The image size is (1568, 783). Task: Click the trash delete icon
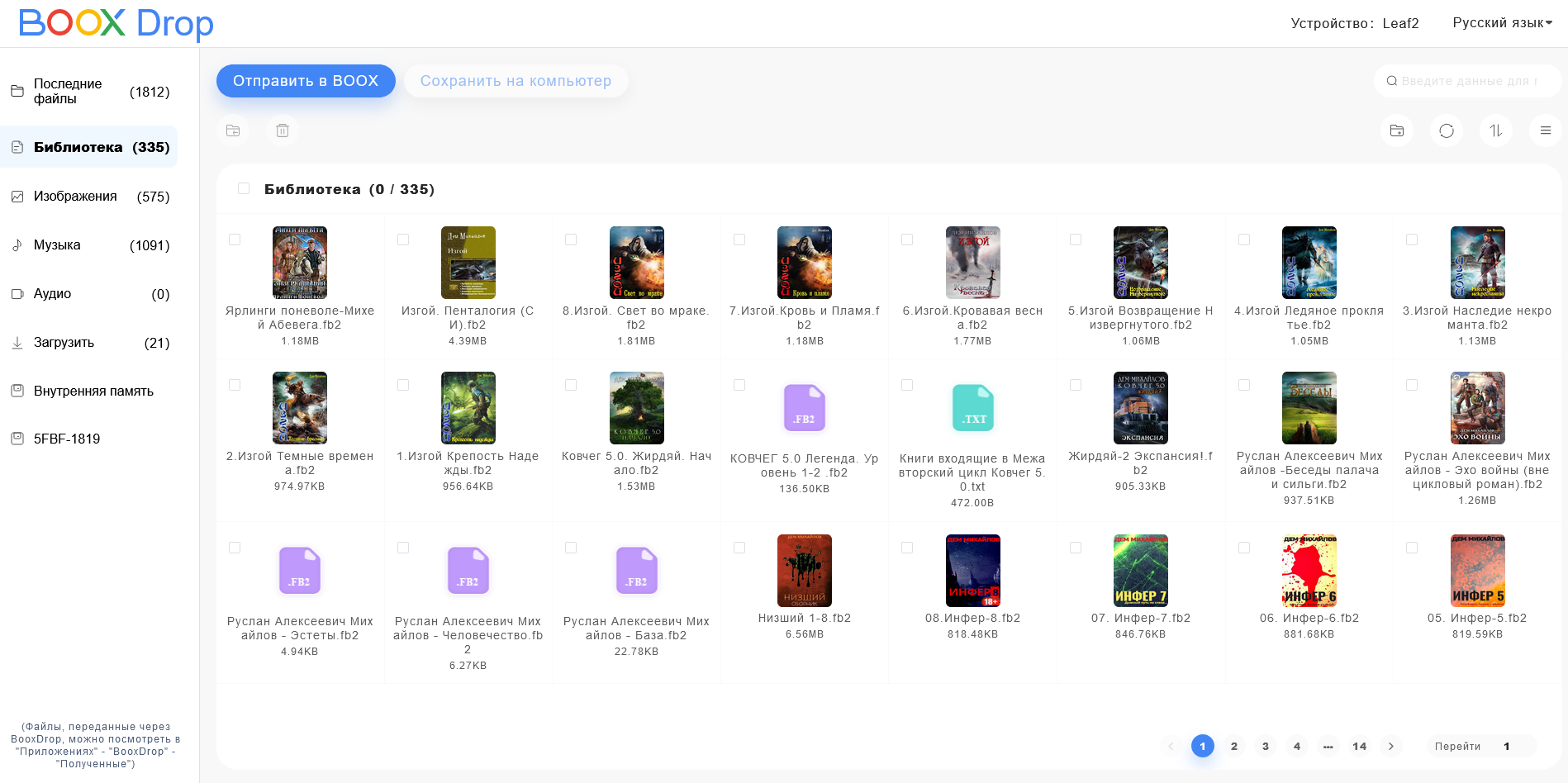coord(283,130)
